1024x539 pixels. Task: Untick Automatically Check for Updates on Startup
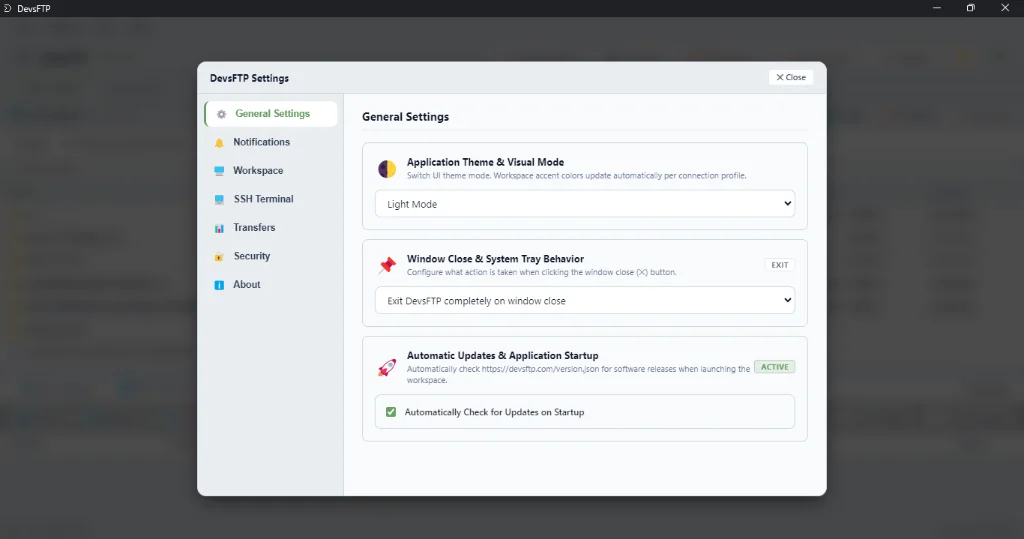tap(391, 412)
